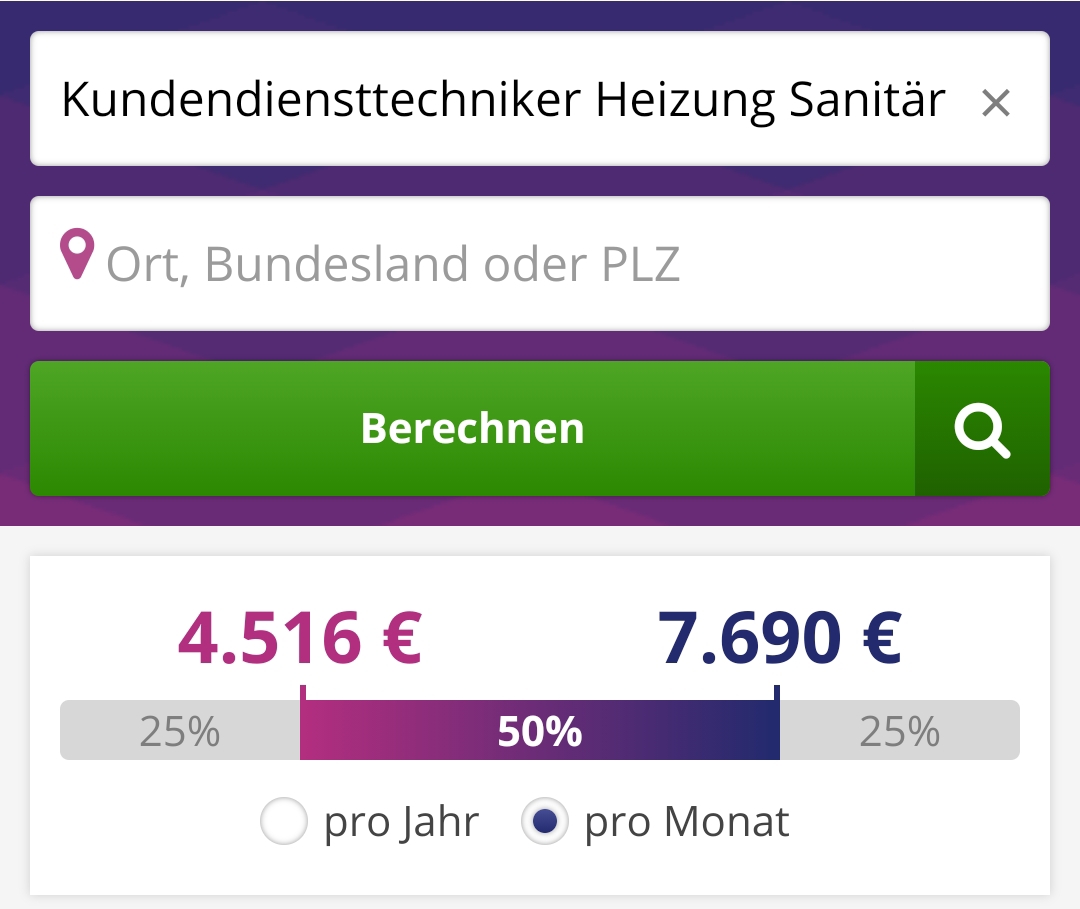Click the word Kundendiensttechniker in the job field

pyautogui.click(x=321, y=100)
